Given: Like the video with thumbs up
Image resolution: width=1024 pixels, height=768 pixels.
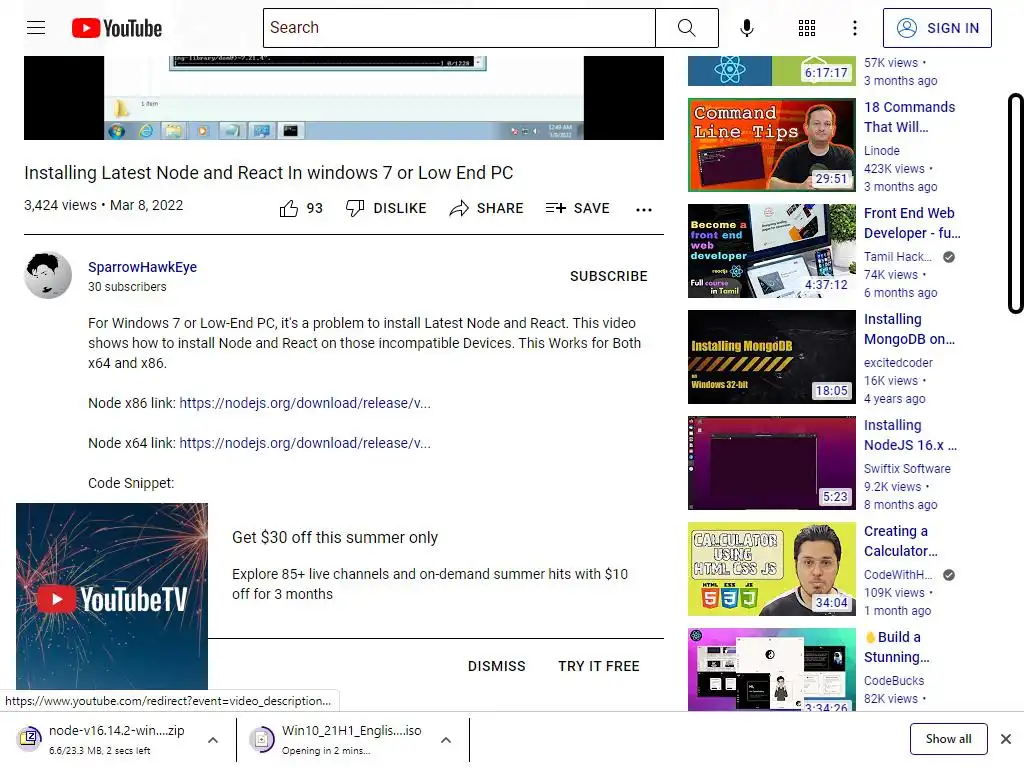Looking at the screenshot, I should click(289, 208).
